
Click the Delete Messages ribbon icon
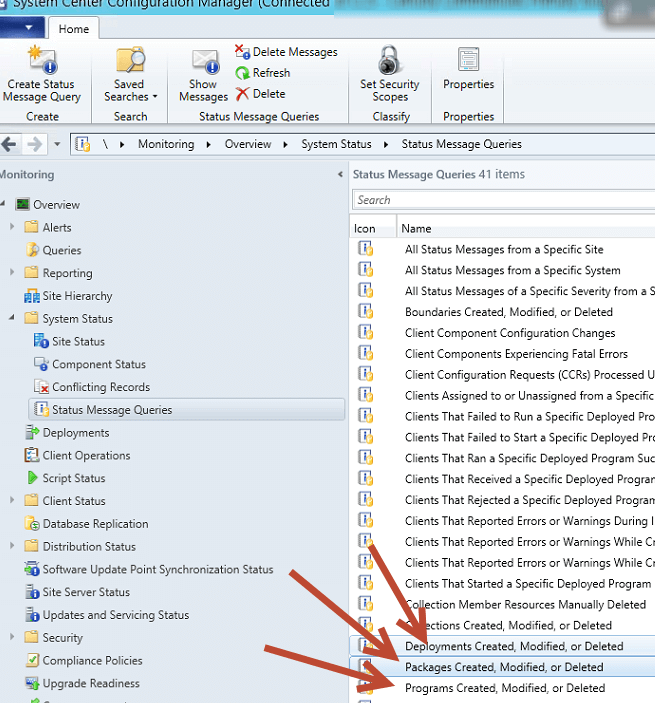click(x=242, y=52)
